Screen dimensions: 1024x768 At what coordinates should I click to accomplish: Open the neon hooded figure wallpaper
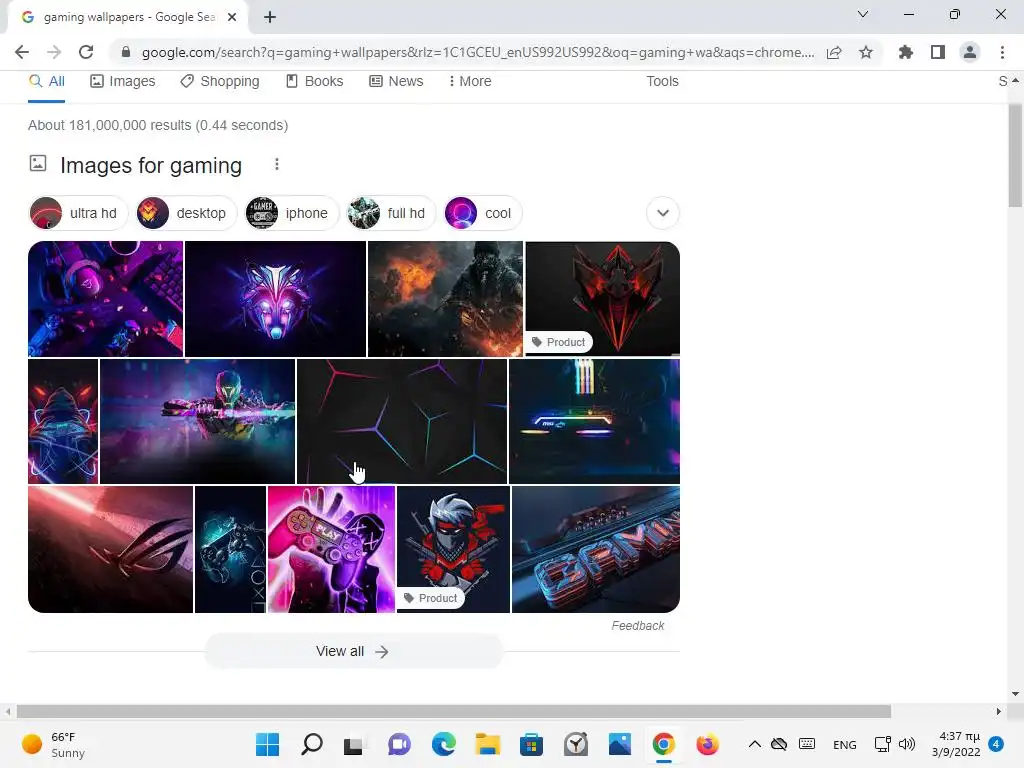click(x=63, y=421)
